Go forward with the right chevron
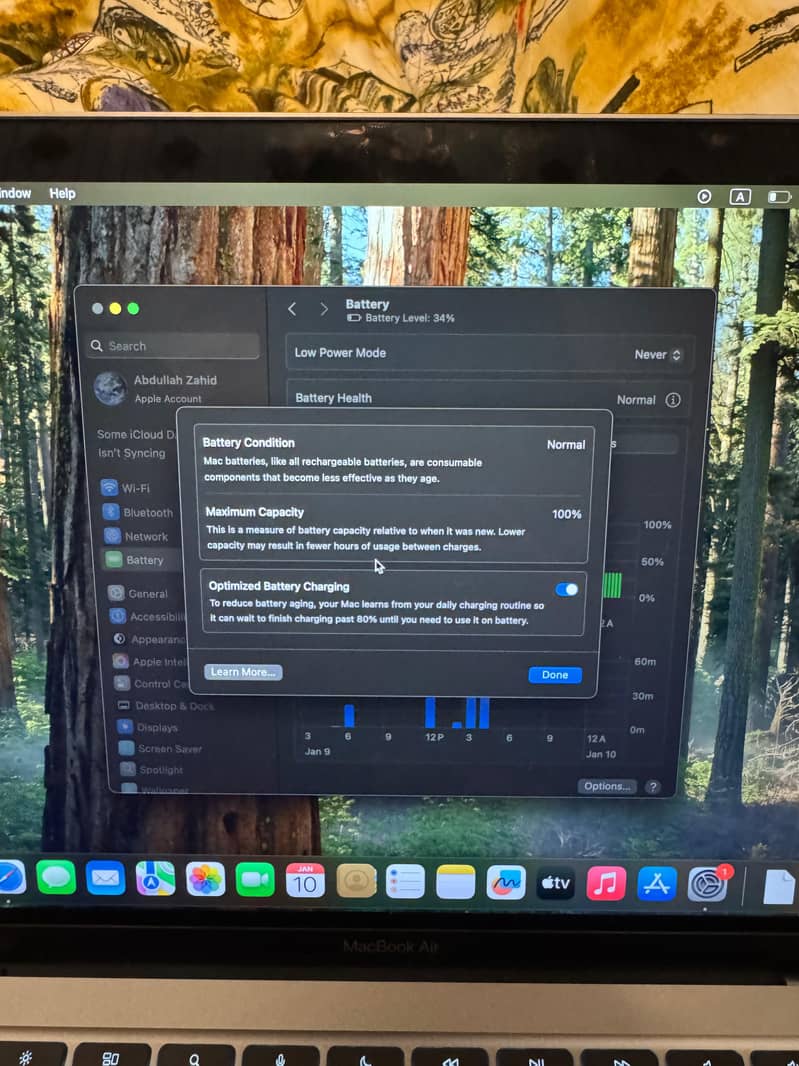 (324, 309)
